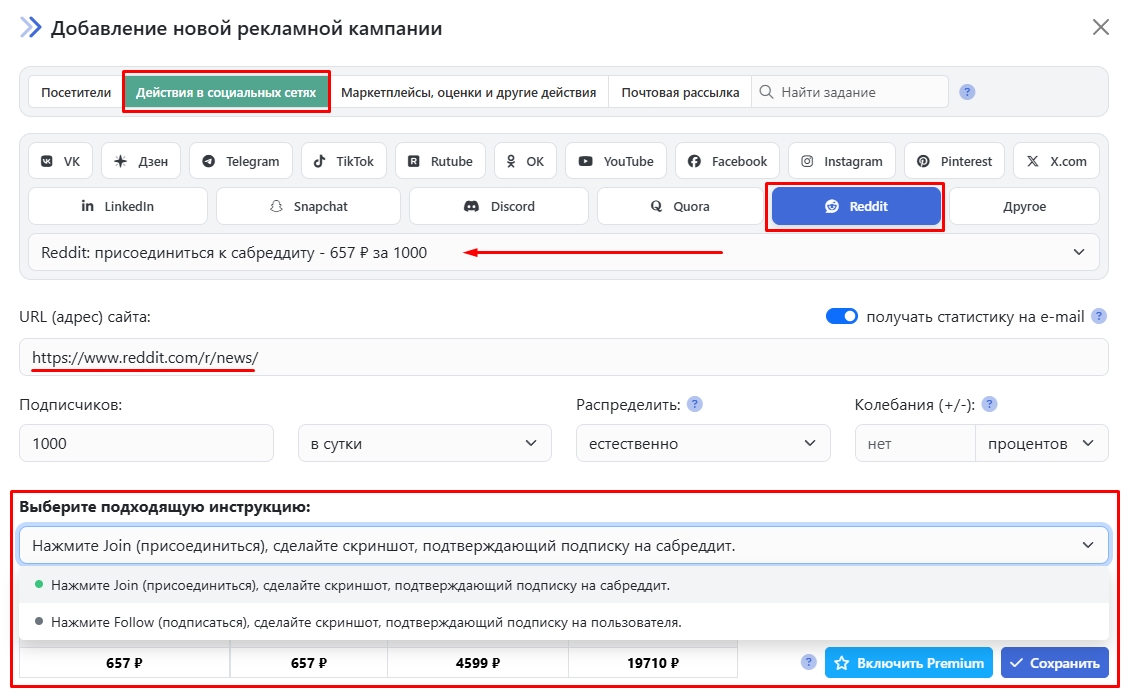
Task: Choose the LinkedIn platform button
Action: pos(118,206)
